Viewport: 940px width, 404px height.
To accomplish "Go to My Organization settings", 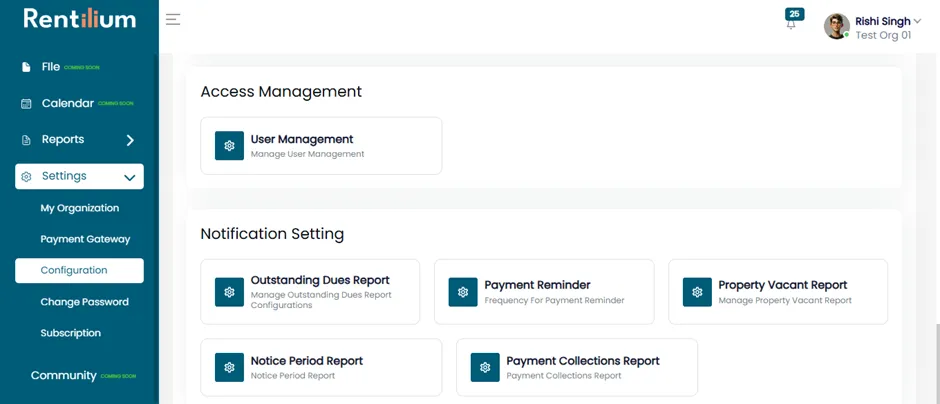I will pos(80,208).
